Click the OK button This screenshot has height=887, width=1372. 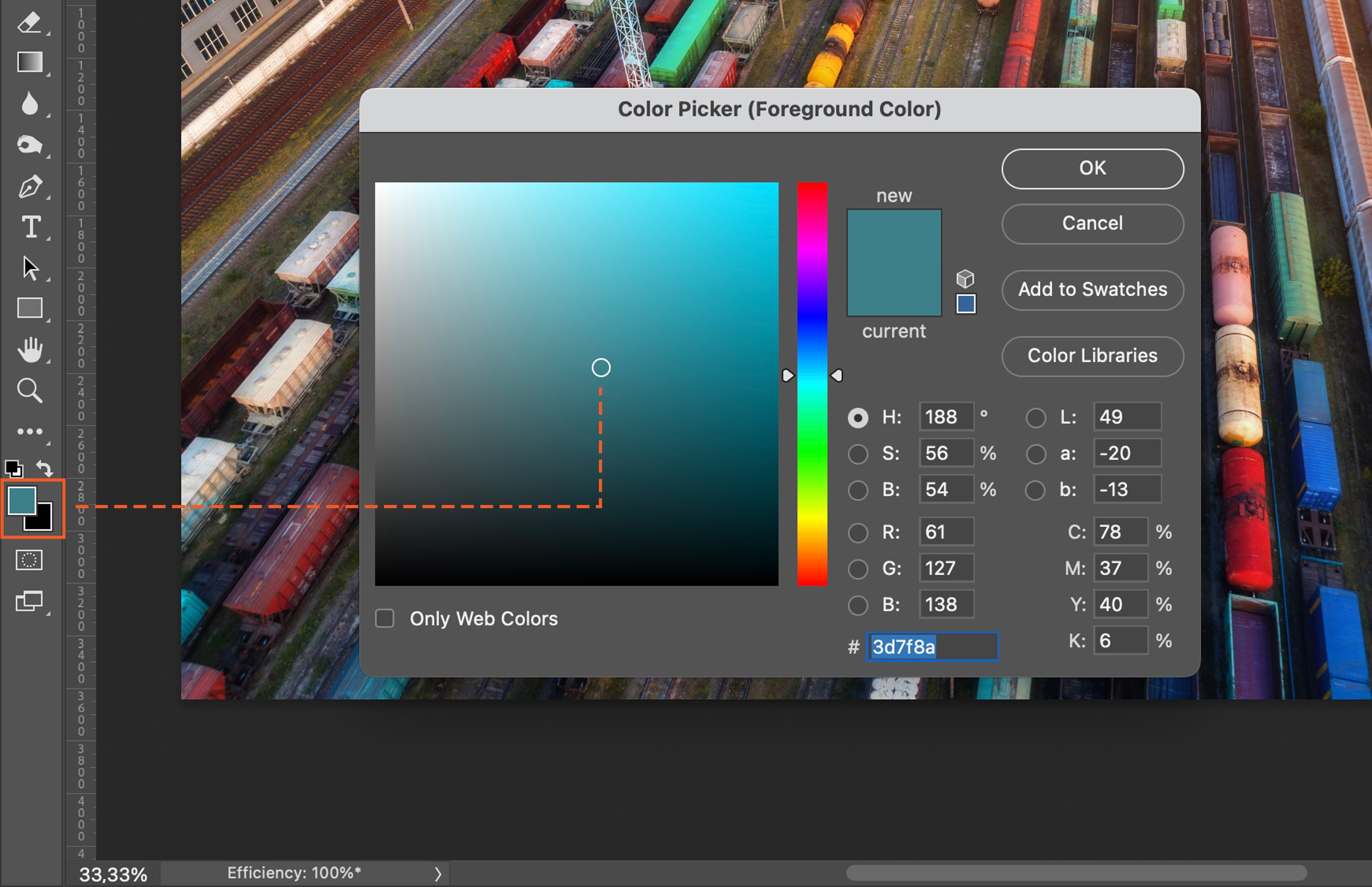tap(1092, 168)
